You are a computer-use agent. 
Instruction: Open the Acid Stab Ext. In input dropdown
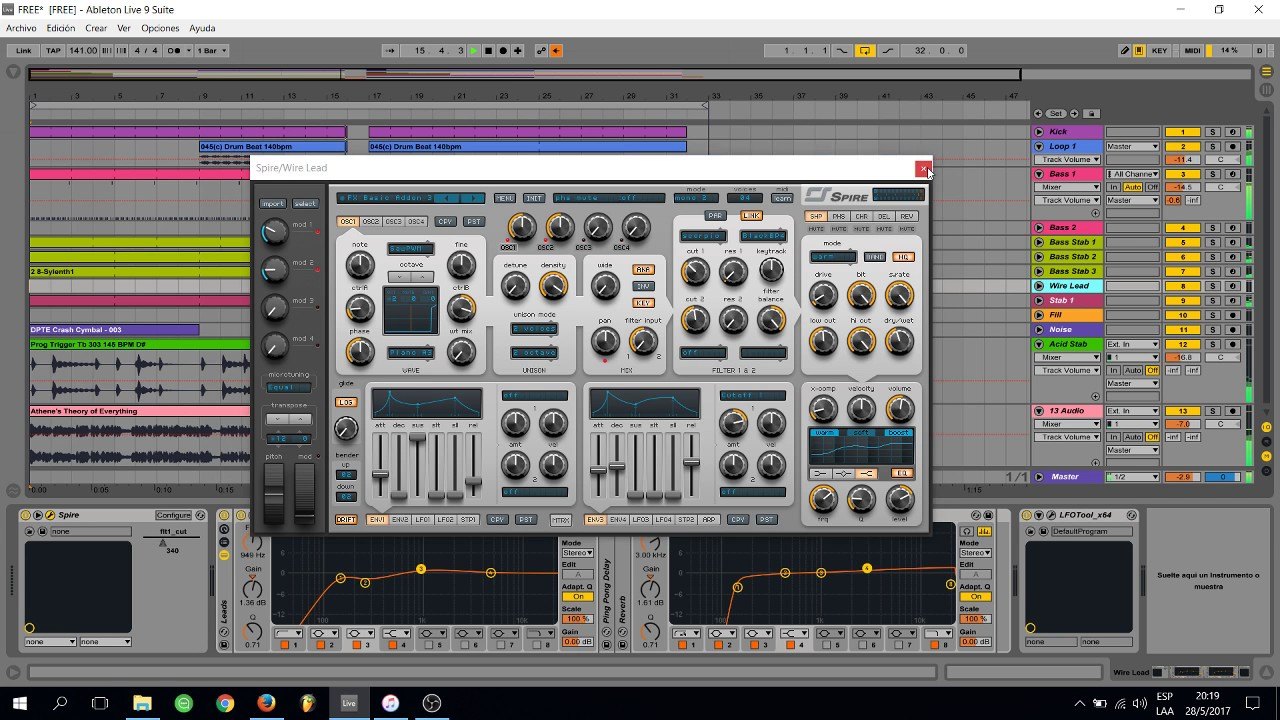coord(1132,344)
